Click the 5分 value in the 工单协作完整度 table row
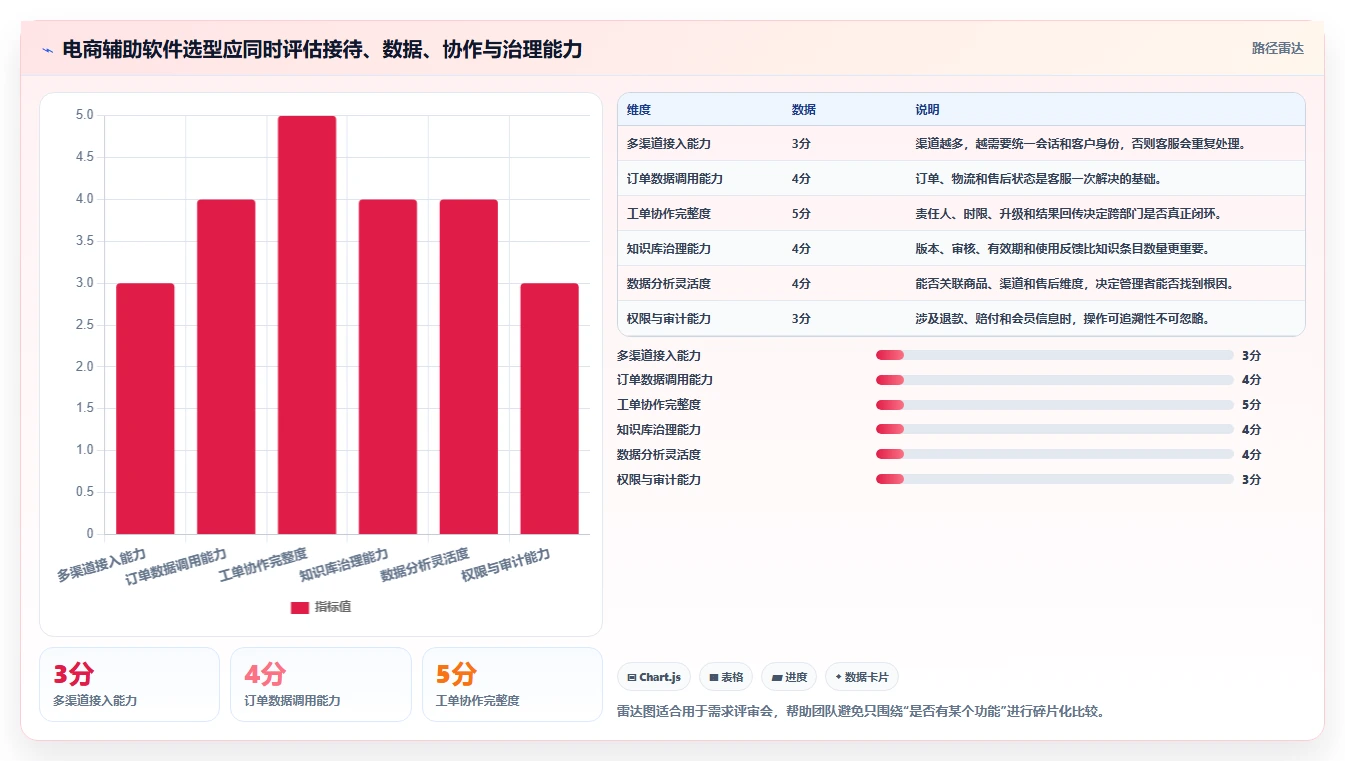Screen dimensions: 1345x761 pyautogui.click(x=801, y=214)
